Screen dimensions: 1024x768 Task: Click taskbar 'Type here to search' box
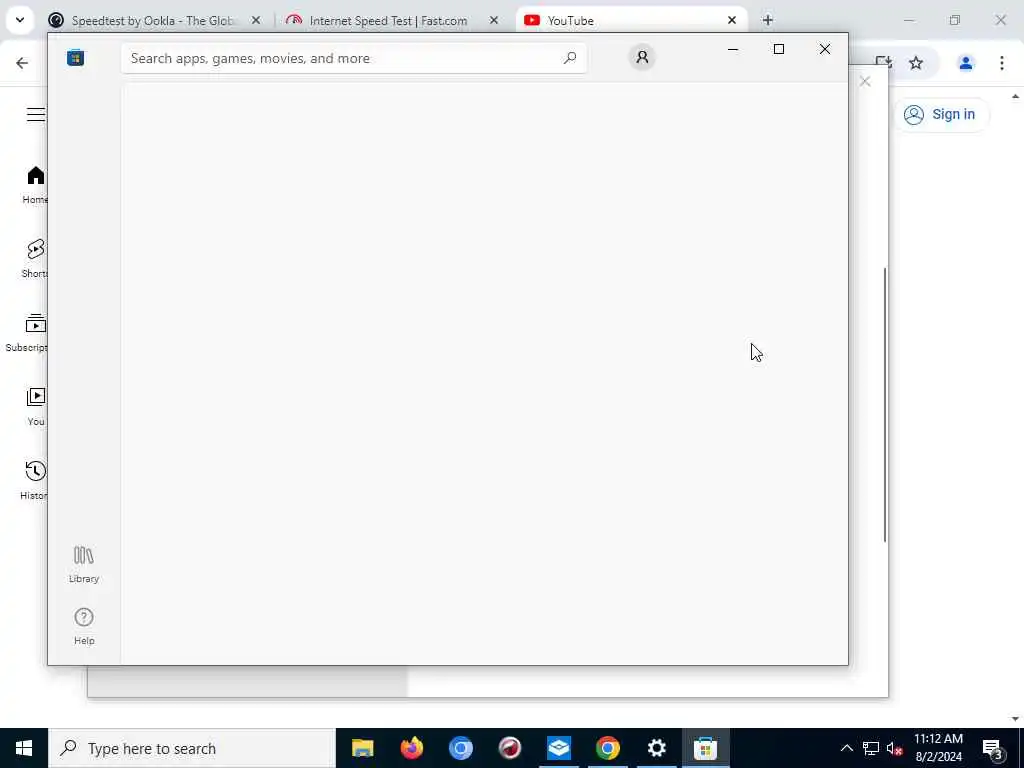[192, 748]
